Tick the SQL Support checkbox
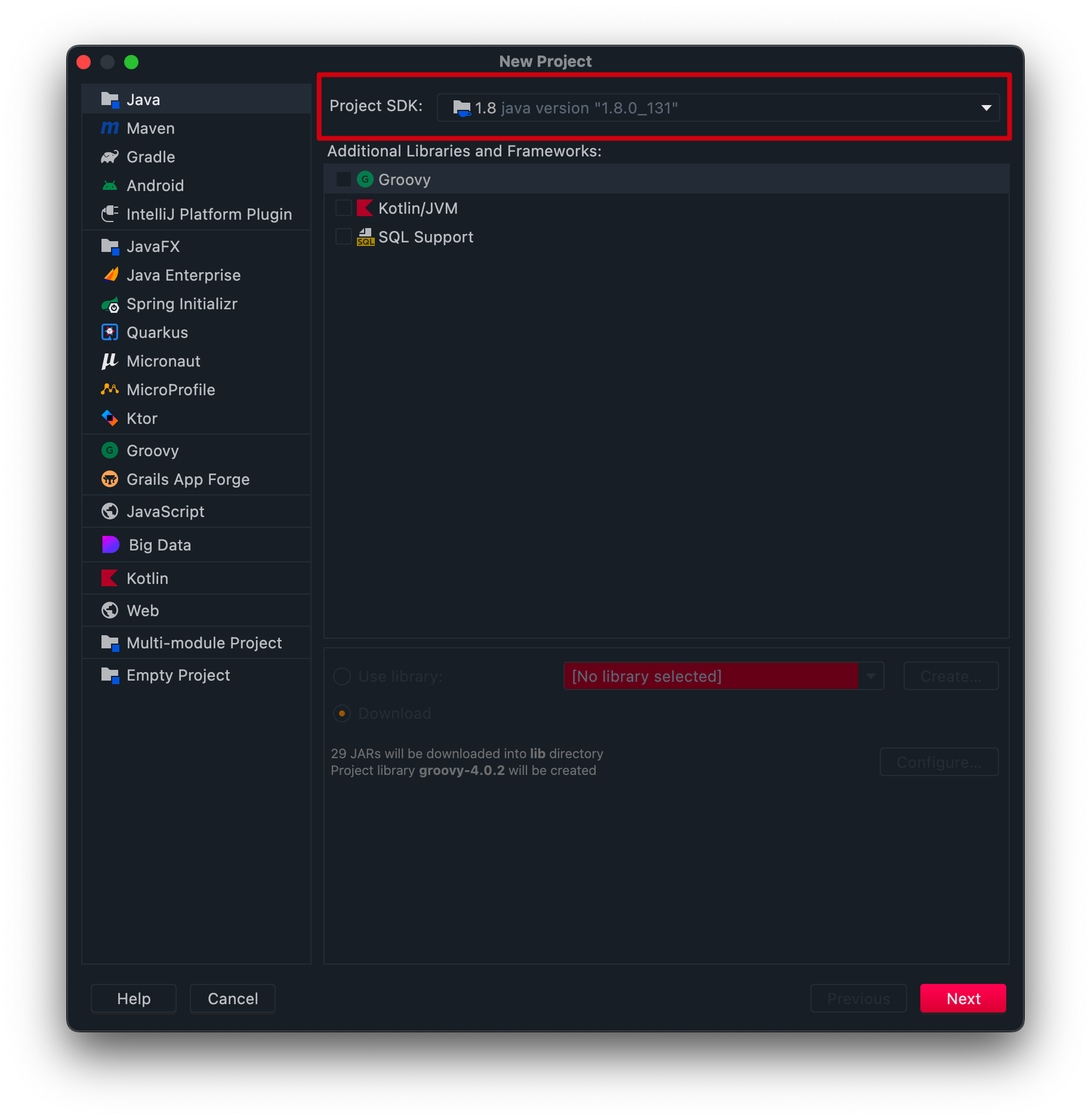Screen dimensions: 1091x1120 pyautogui.click(x=344, y=236)
